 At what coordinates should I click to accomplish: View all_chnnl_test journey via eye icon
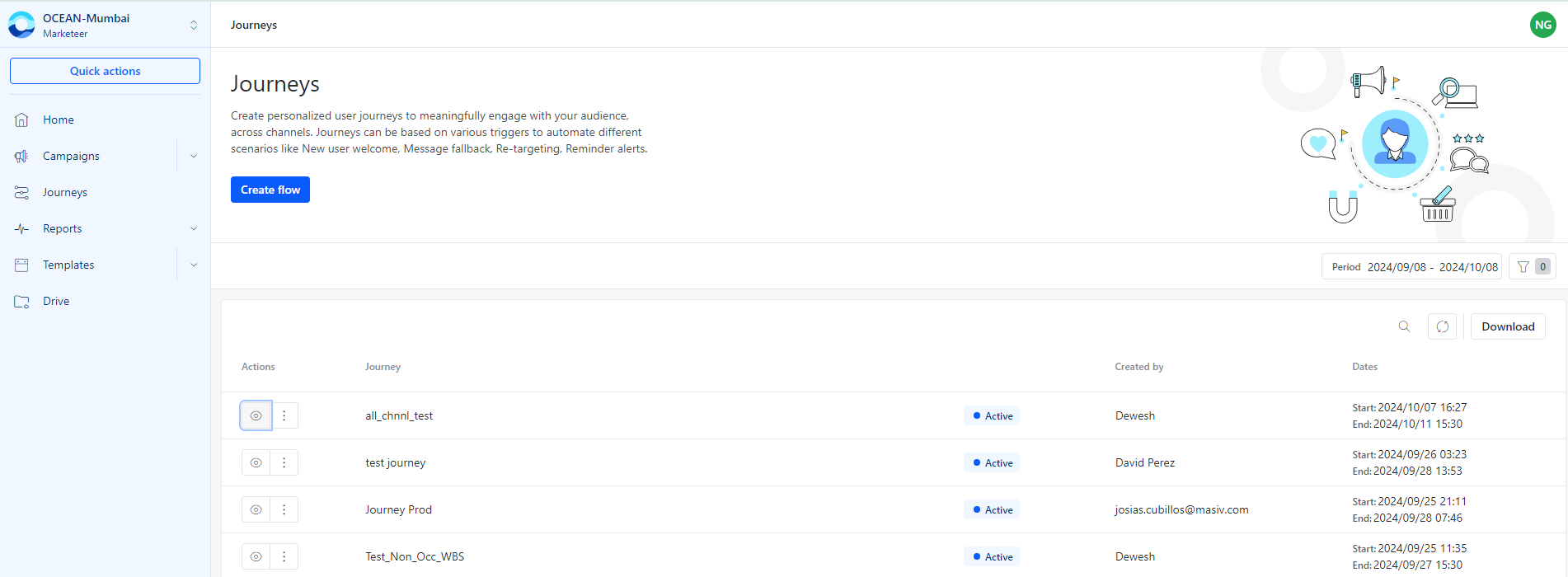pos(256,415)
